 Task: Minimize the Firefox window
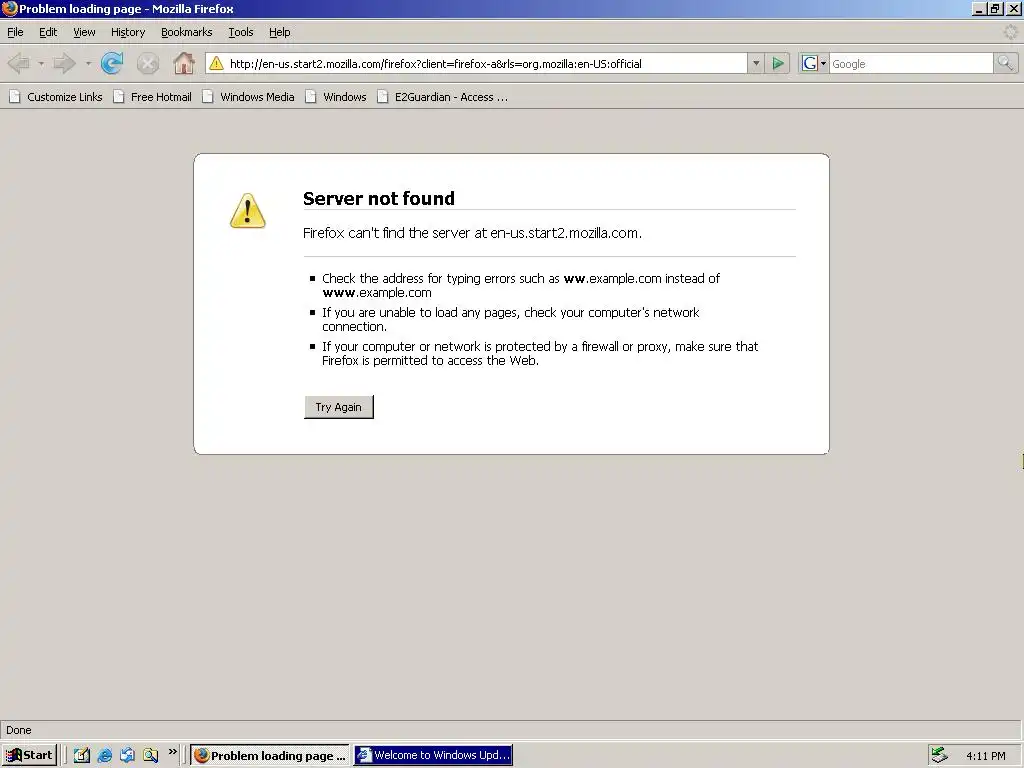pyautogui.click(x=979, y=8)
